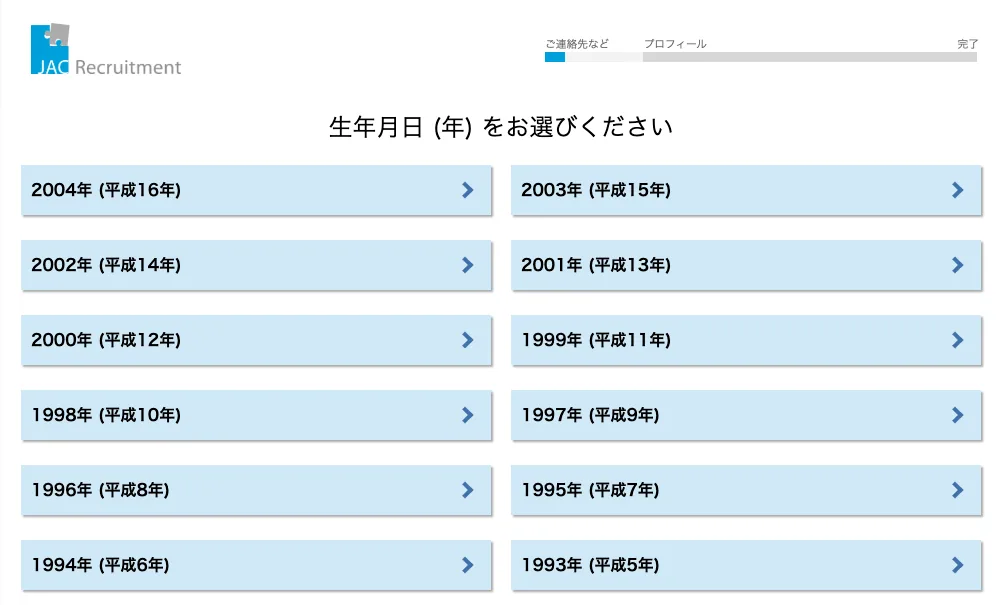Pick 1994年 (平成6年) as birth year

(257, 565)
